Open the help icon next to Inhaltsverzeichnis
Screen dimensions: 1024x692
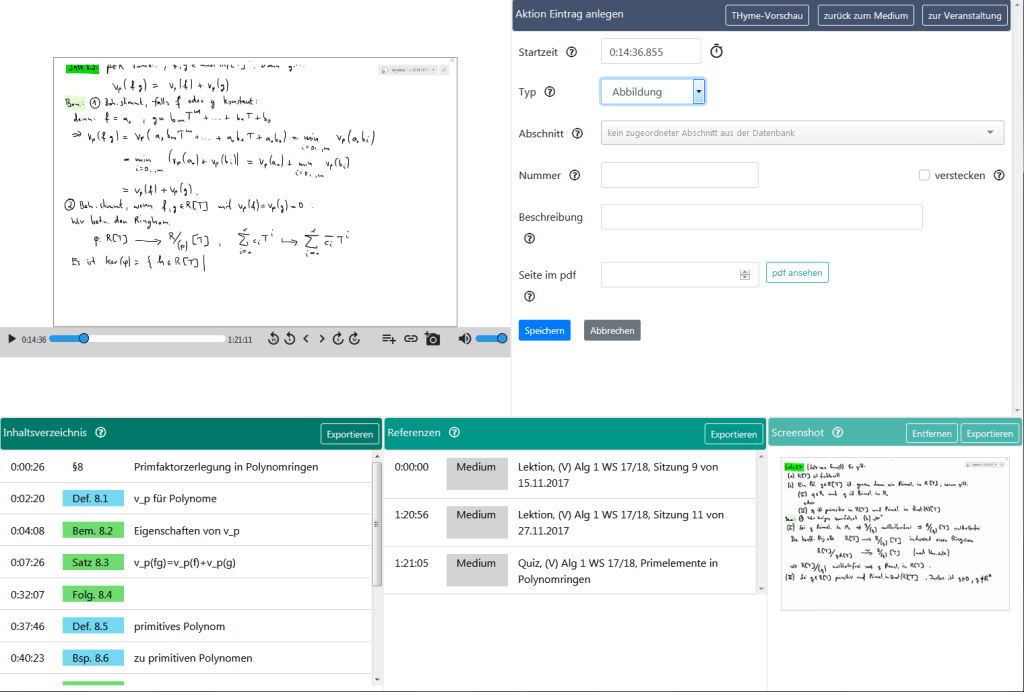coord(101,433)
